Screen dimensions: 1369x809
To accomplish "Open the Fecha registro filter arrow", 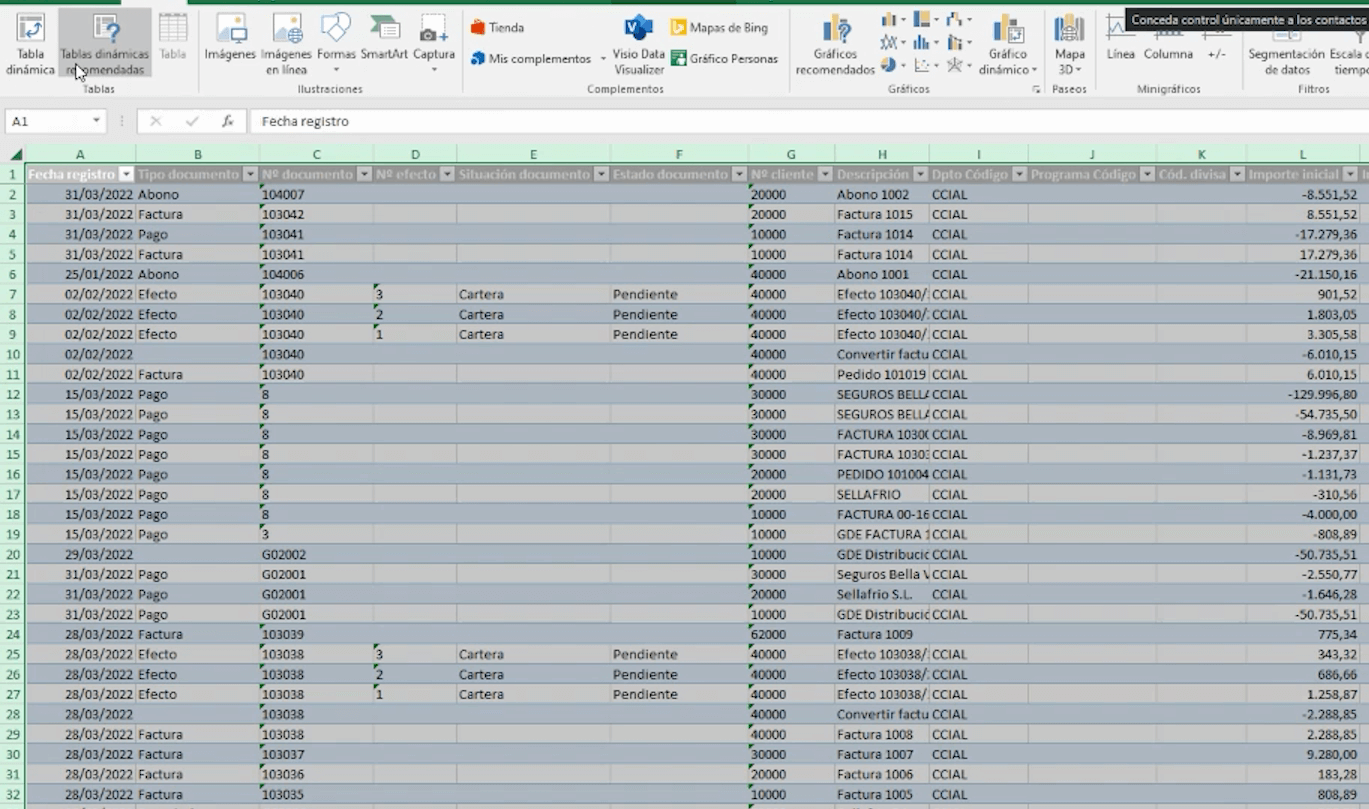I will coord(126,174).
